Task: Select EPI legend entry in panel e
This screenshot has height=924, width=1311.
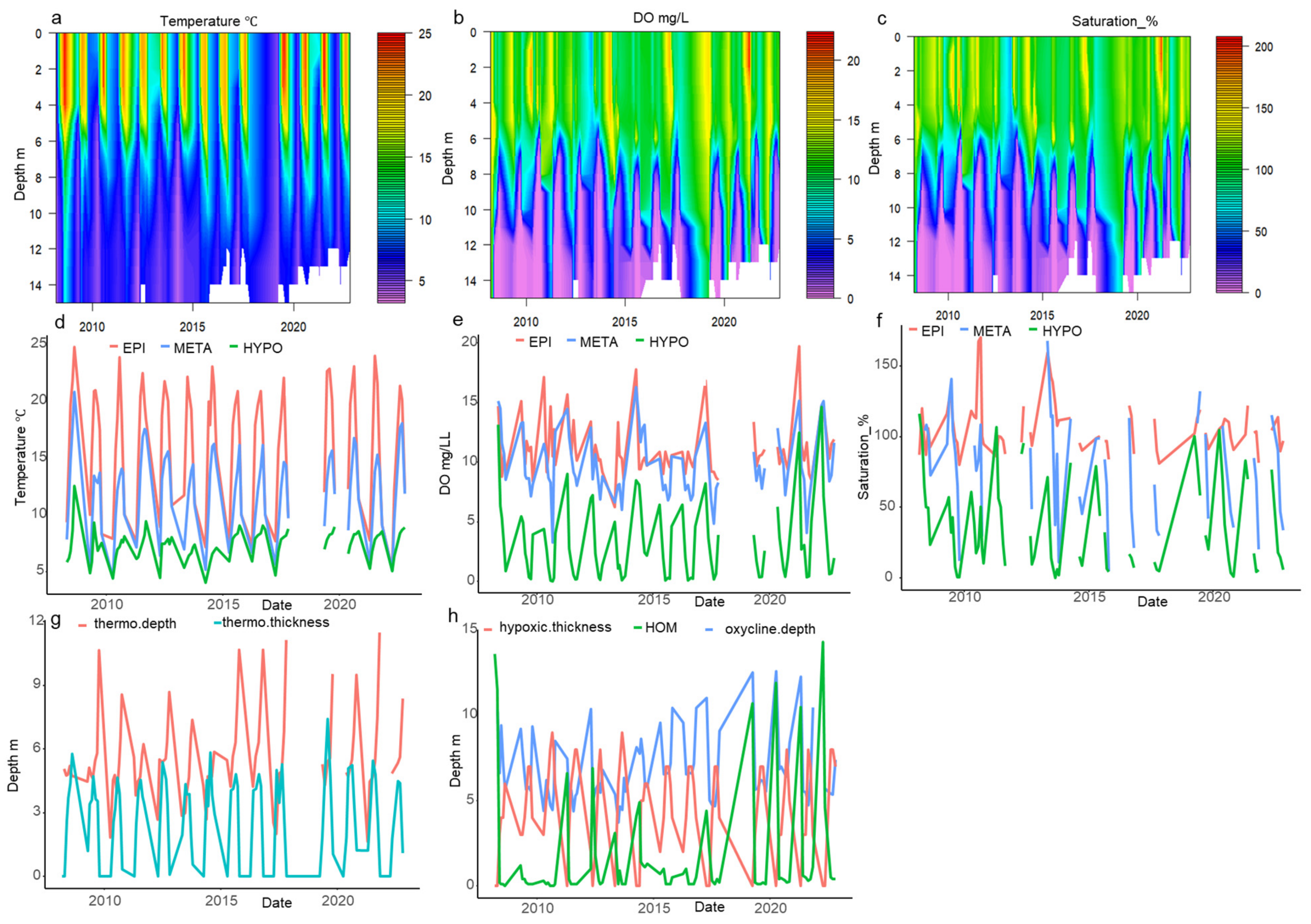Action: click(x=540, y=342)
